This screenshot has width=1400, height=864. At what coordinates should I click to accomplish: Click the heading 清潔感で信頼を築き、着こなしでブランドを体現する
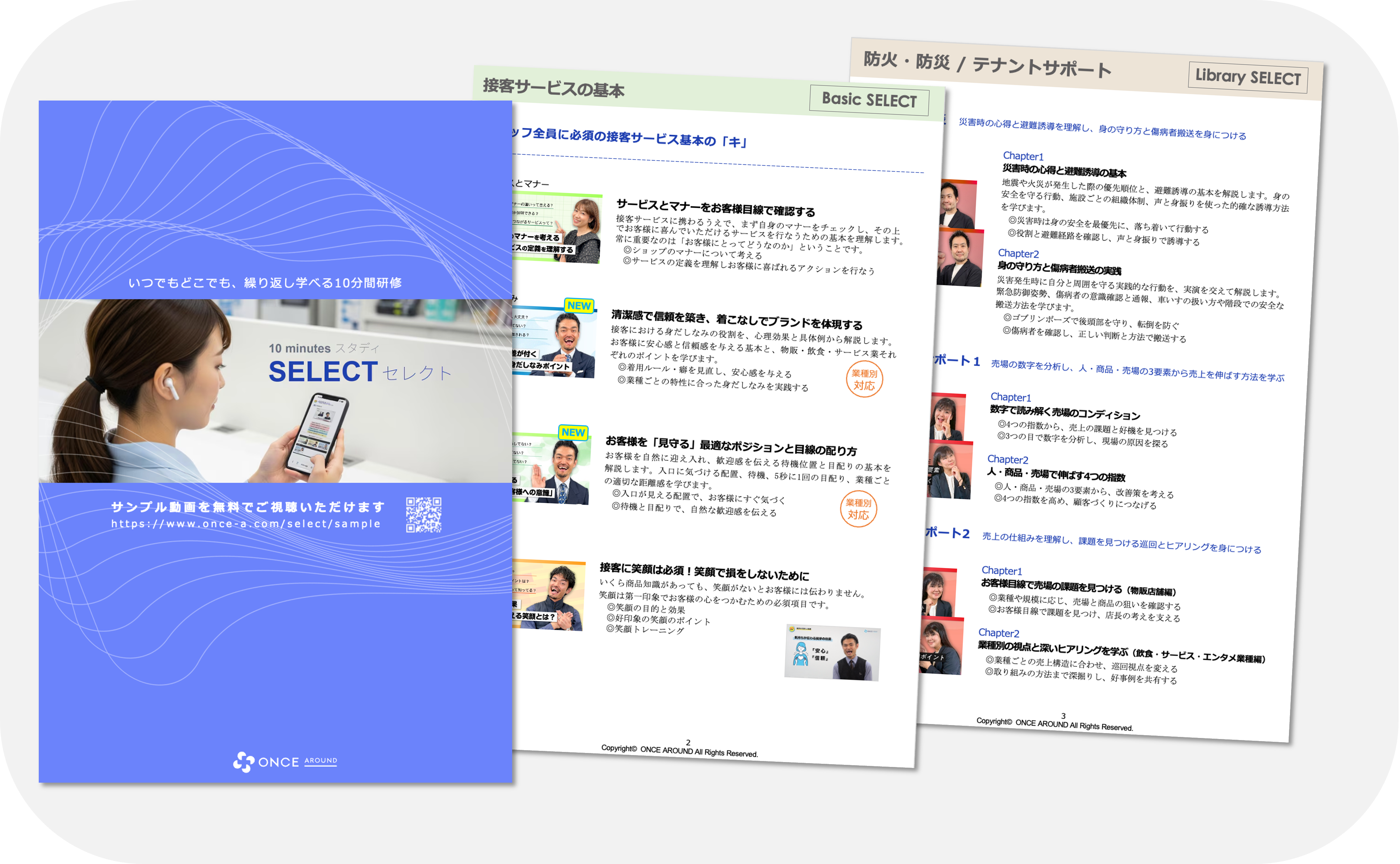pyautogui.click(x=737, y=320)
